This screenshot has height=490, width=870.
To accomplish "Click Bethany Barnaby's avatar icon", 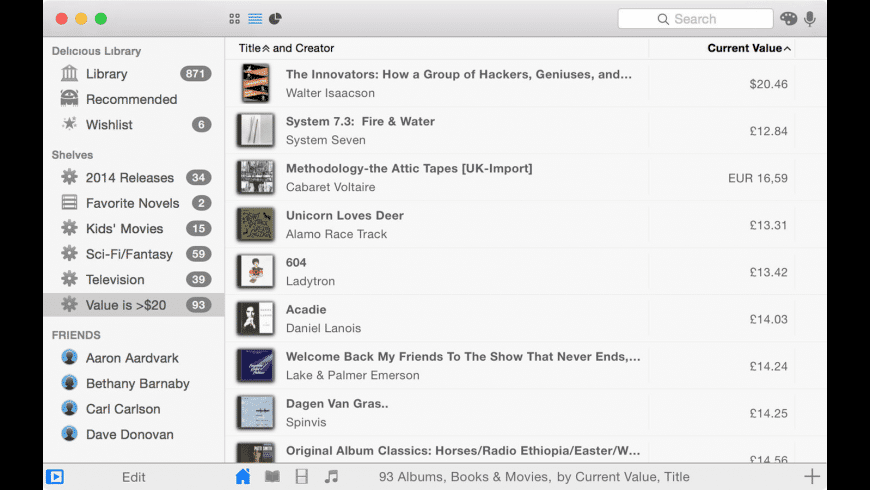I will pos(69,382).
